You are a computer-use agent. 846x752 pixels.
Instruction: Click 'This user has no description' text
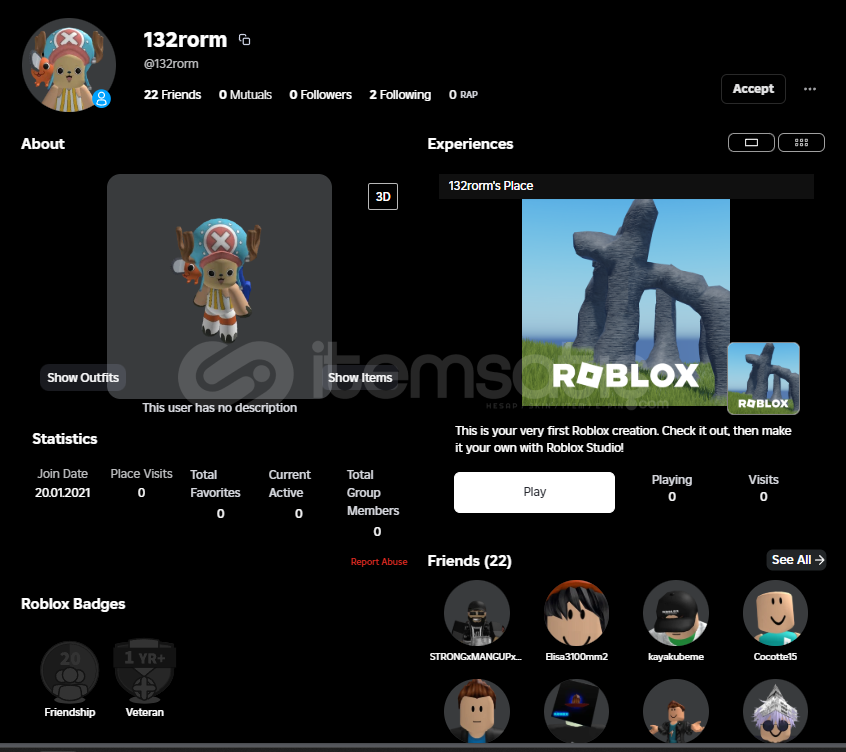point(220,408)
